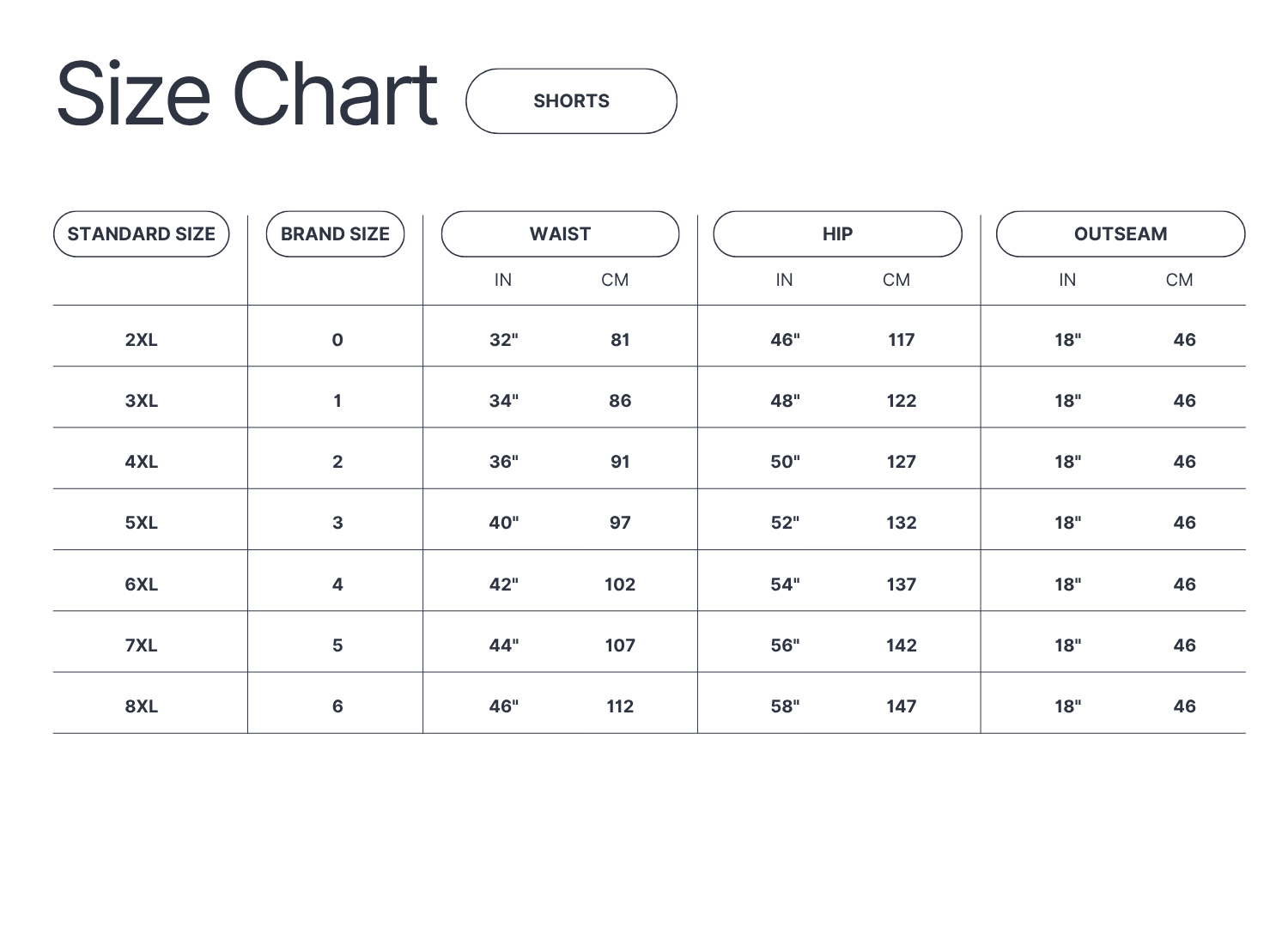Select the 5XL standard size cell

142,523
